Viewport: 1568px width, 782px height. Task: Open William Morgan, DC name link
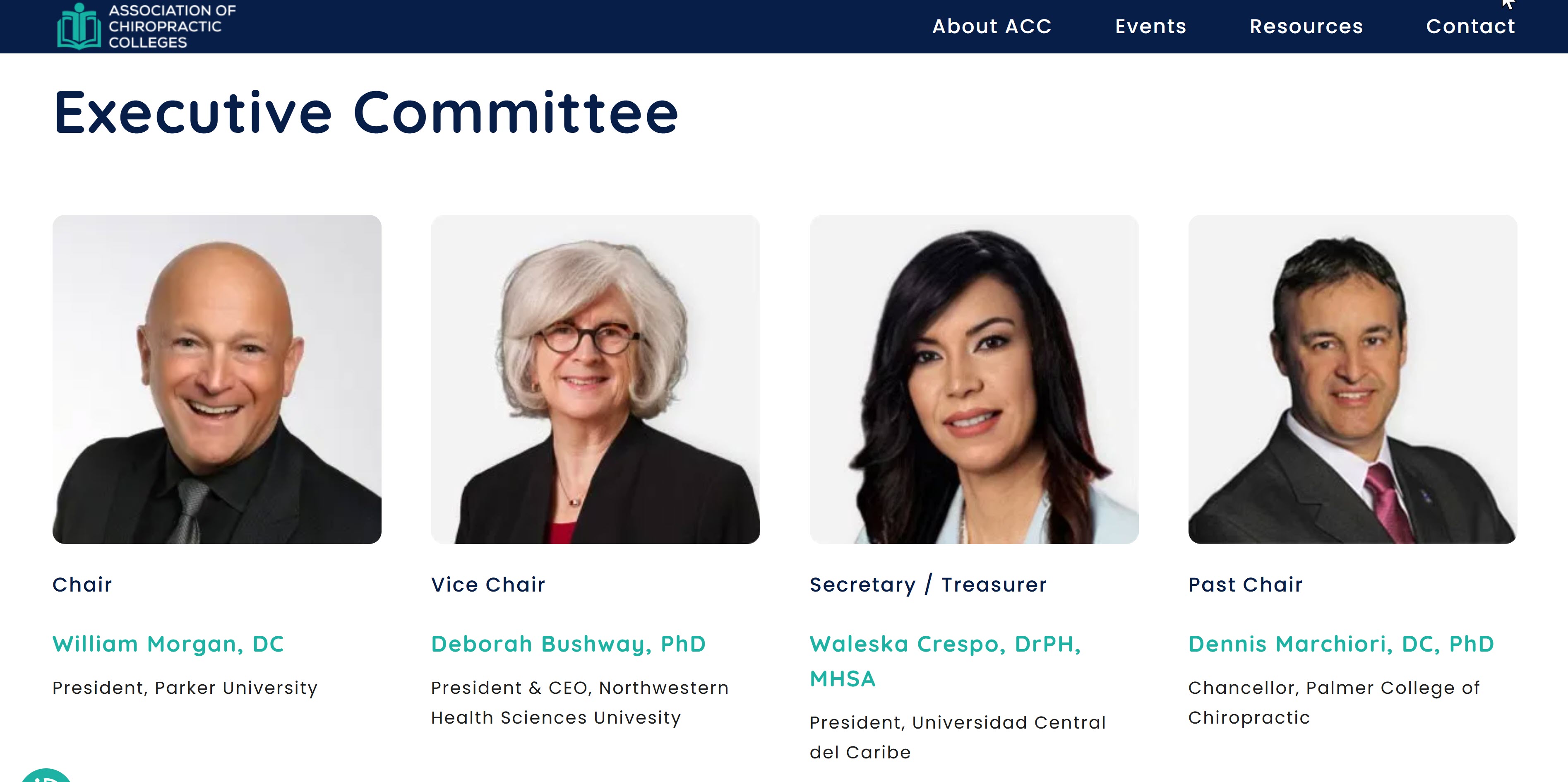point(168,644)
